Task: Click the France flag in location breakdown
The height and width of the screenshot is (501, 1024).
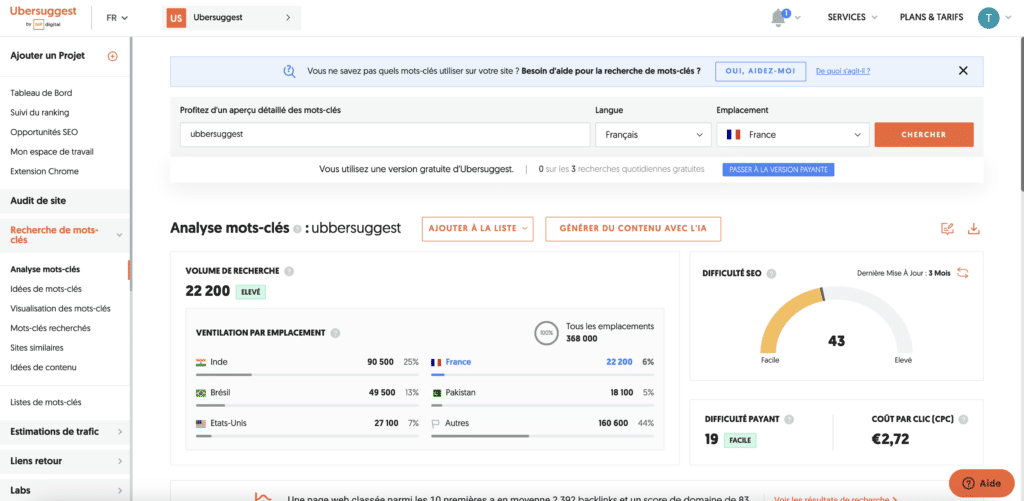Action: click(436, 362)
